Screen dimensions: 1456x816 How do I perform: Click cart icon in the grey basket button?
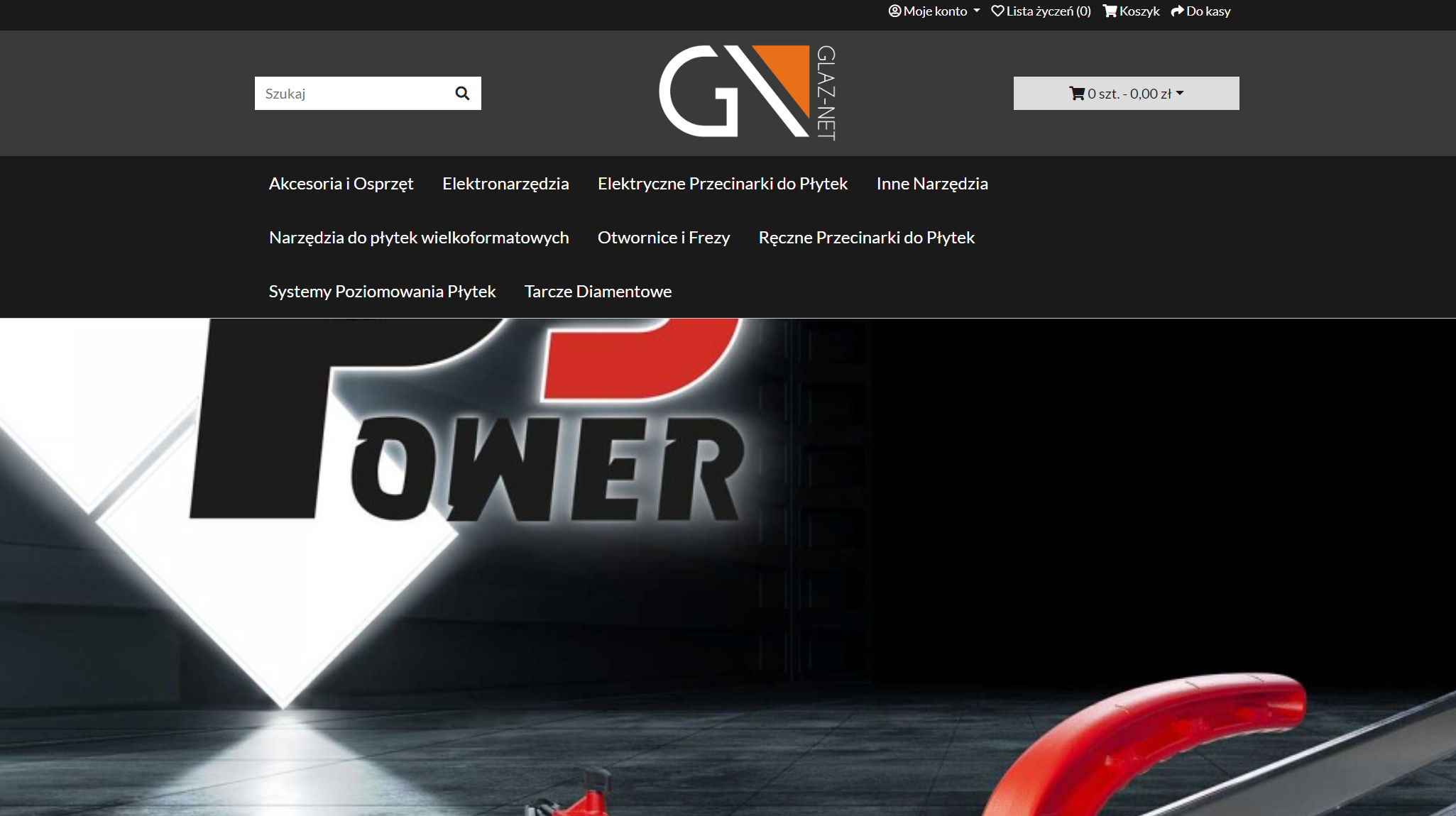pos(1077,94)
